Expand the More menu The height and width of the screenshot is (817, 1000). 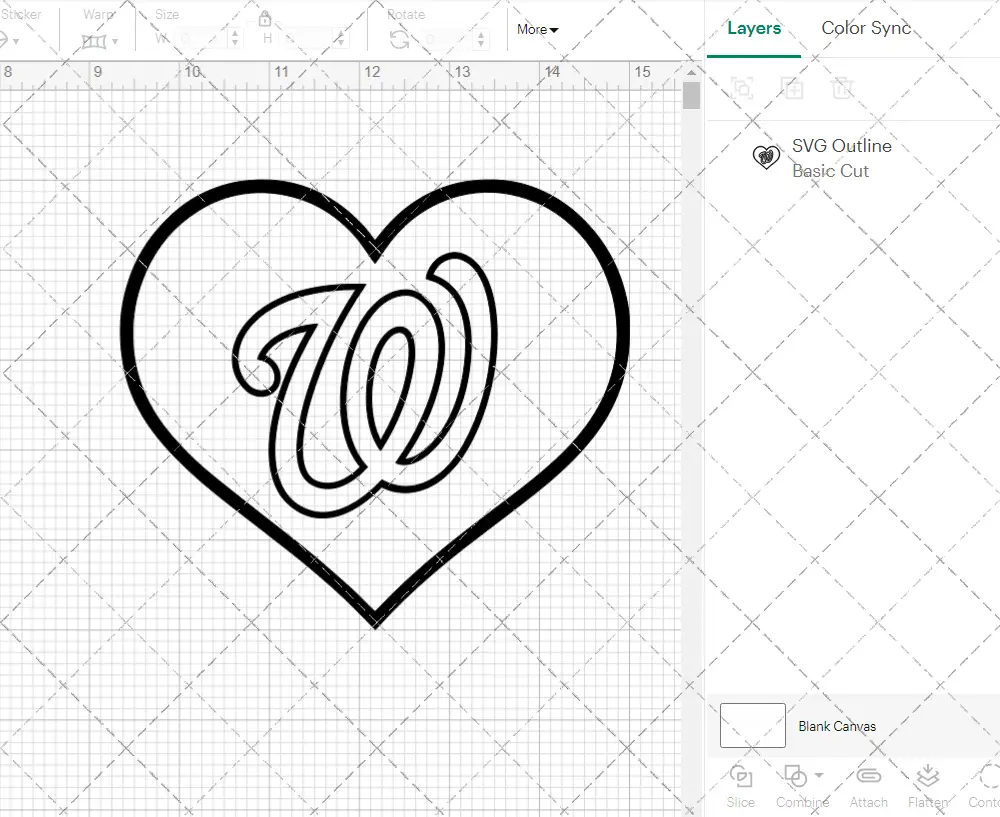click(538, 30)
